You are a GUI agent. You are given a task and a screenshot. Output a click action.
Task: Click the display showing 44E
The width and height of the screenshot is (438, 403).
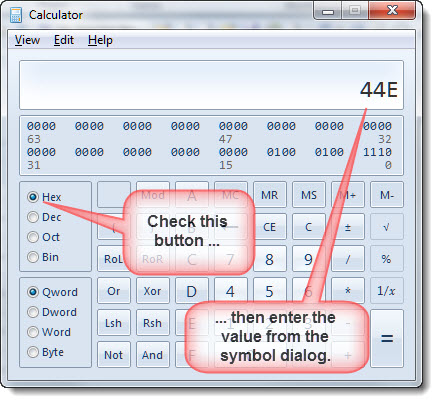[211, 85]
